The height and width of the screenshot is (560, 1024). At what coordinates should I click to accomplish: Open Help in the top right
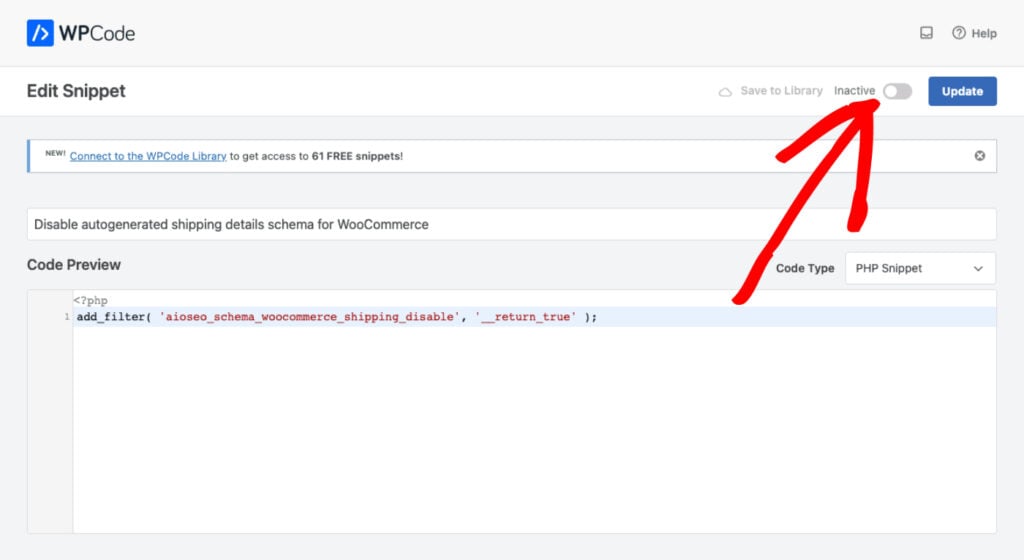pos(974,33)
